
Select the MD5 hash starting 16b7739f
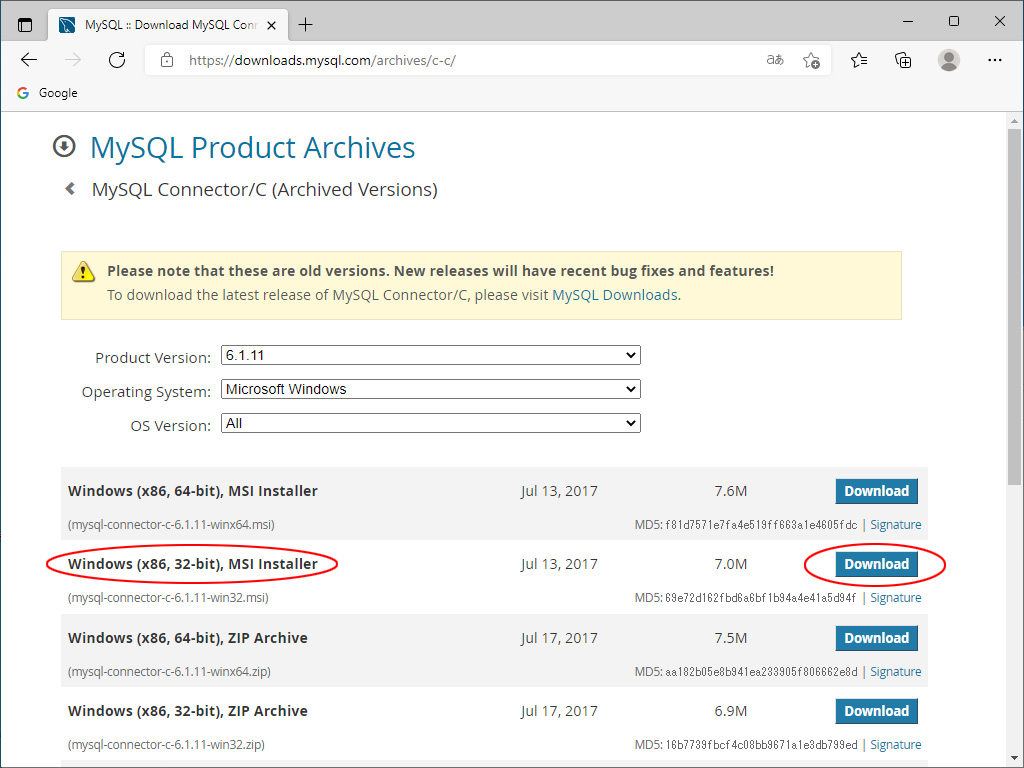(761, 745)
